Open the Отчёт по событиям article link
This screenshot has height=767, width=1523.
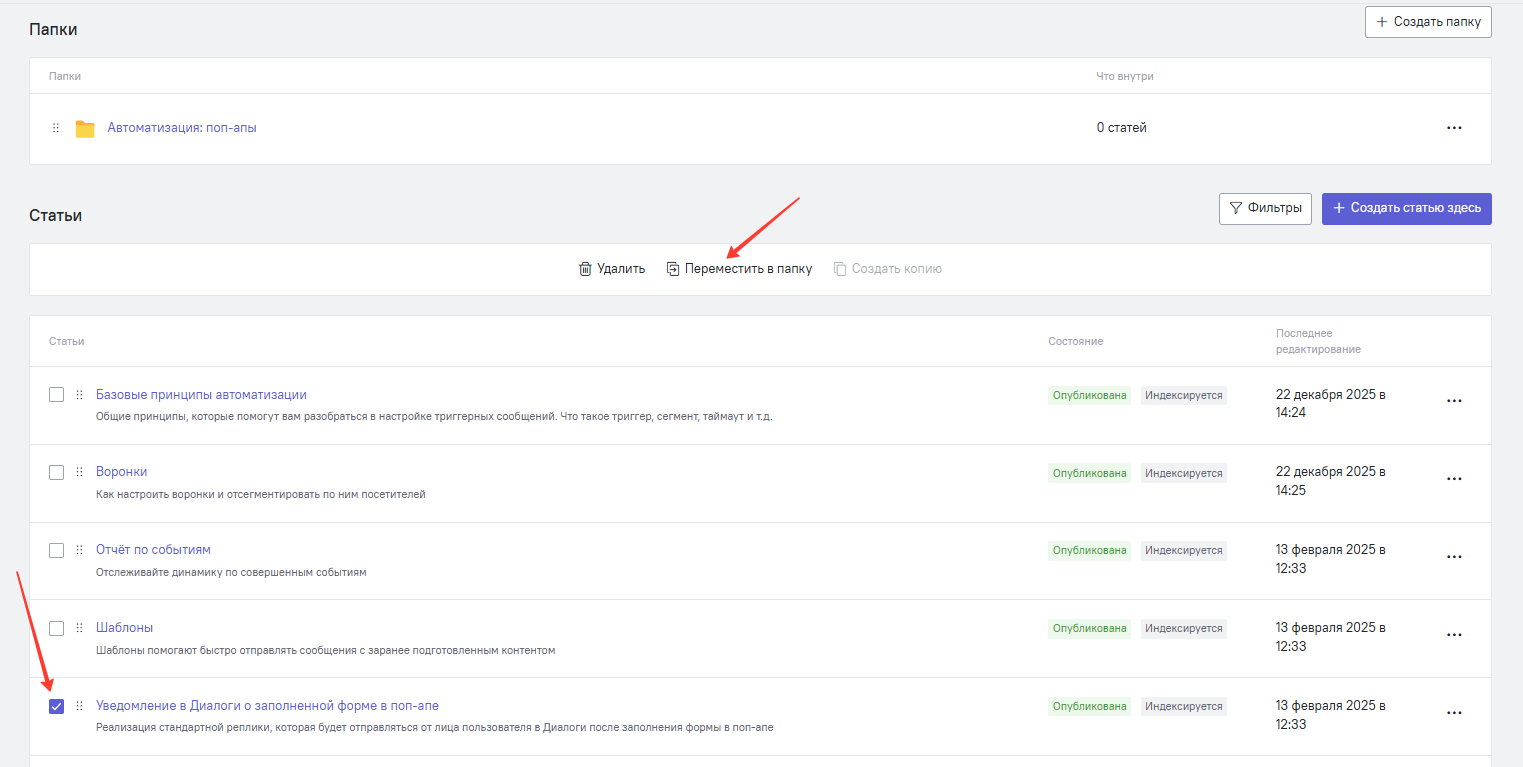[153, 550]
